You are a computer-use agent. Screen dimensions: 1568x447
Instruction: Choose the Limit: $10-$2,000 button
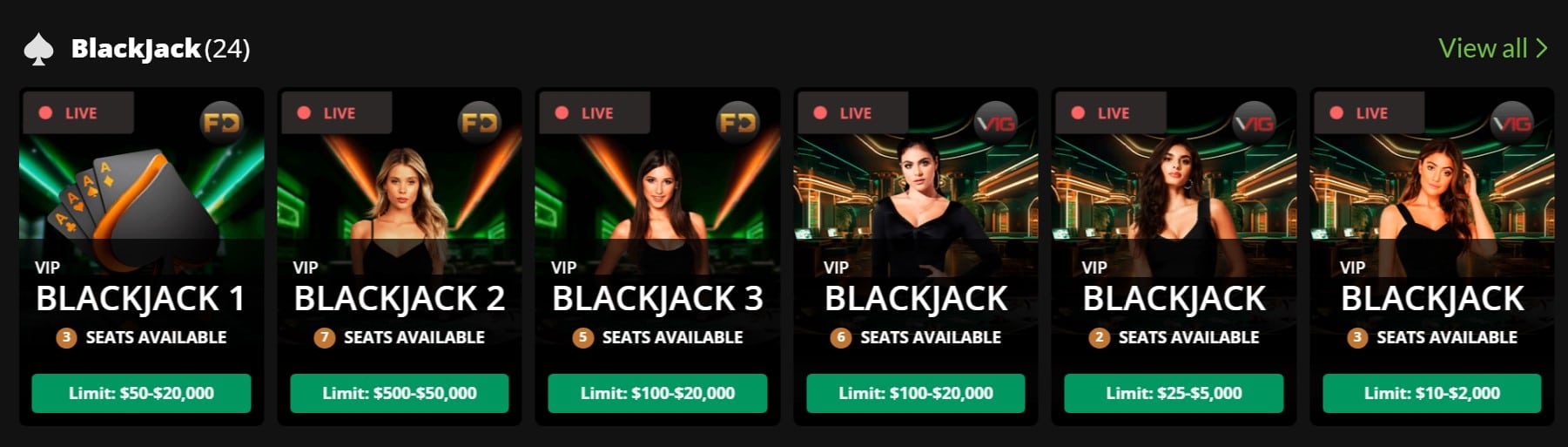click(x=1431, y=393)
